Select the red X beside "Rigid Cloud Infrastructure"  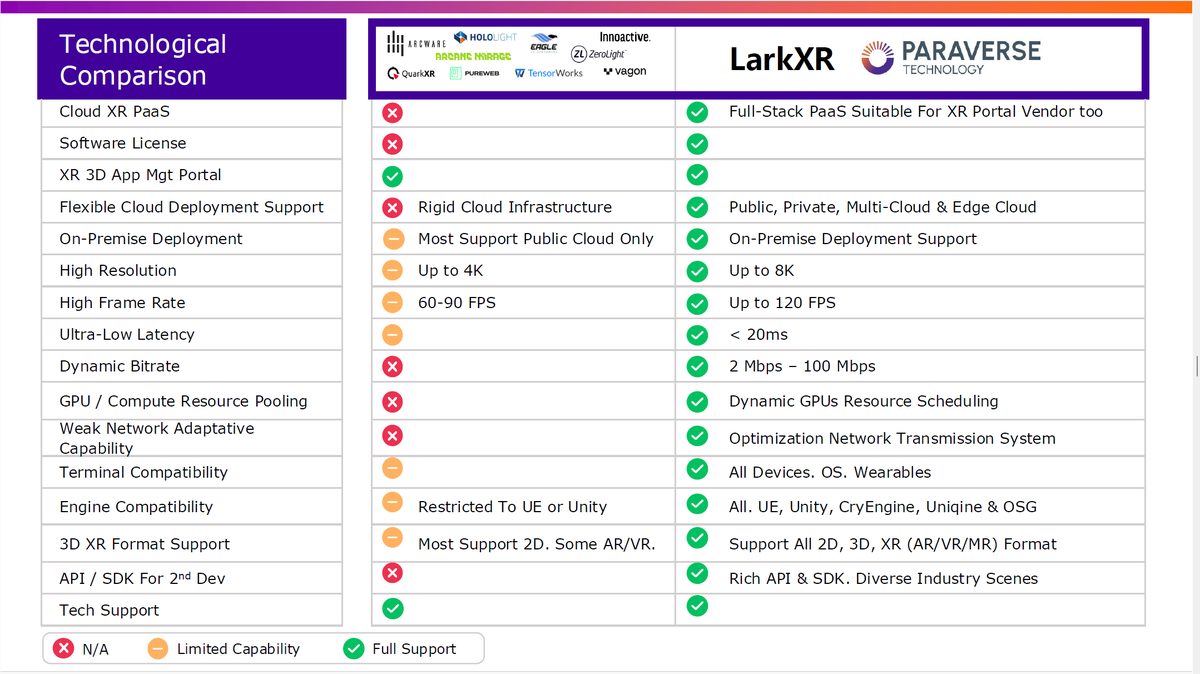point(393,208)
